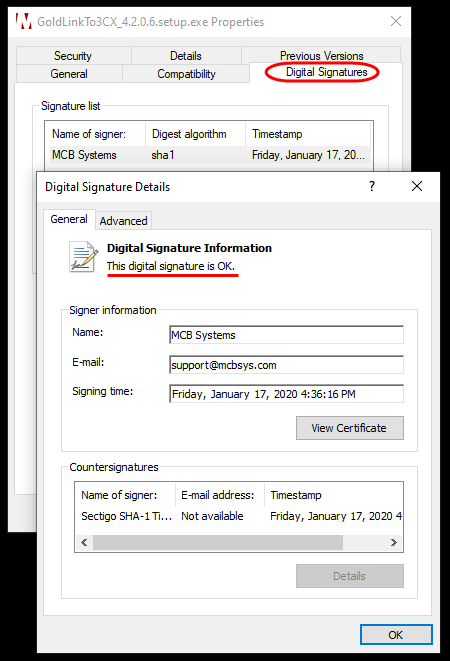Switch to the Advanced tab
Screen dimensions: 450x661
click(124, 221)
